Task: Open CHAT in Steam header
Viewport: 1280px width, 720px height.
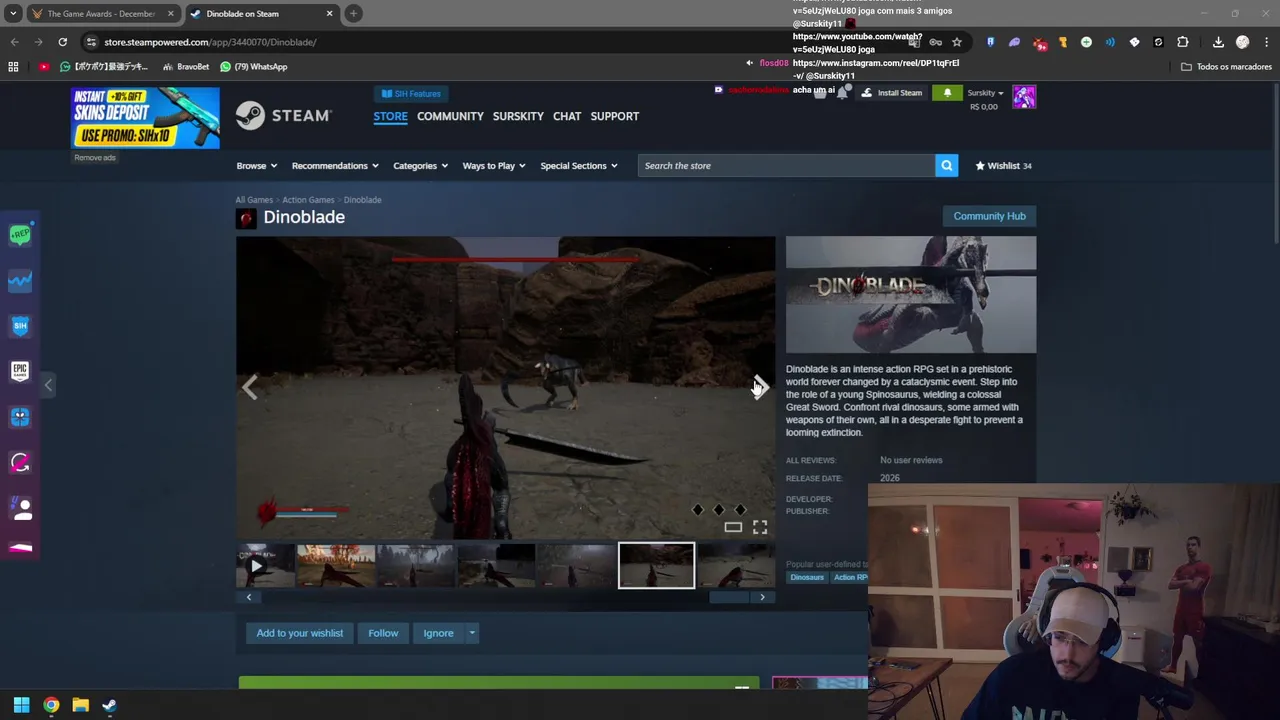Action: [567, 116]
